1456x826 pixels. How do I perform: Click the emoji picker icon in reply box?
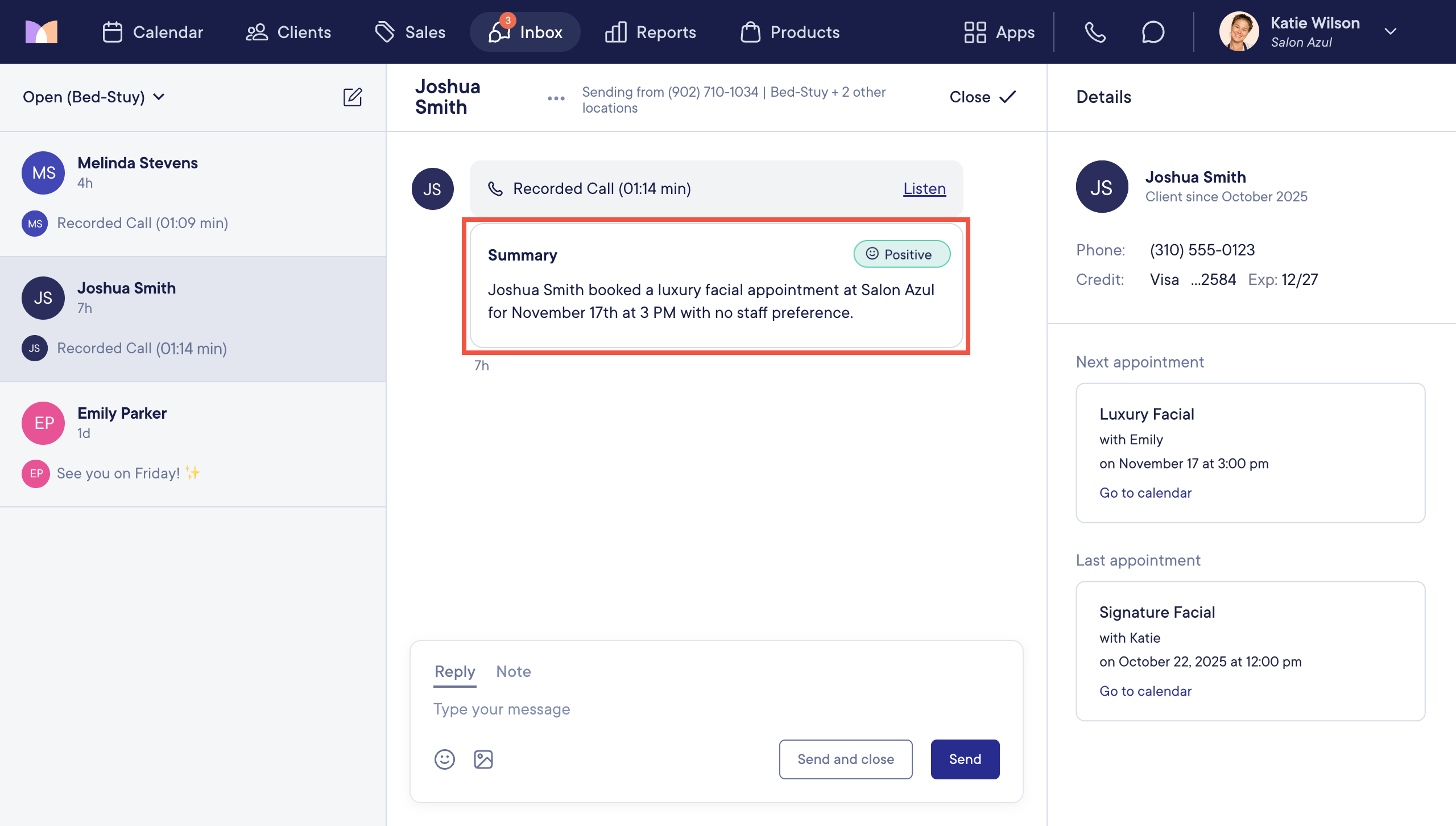pyautogui.click(x=444, y=759)
